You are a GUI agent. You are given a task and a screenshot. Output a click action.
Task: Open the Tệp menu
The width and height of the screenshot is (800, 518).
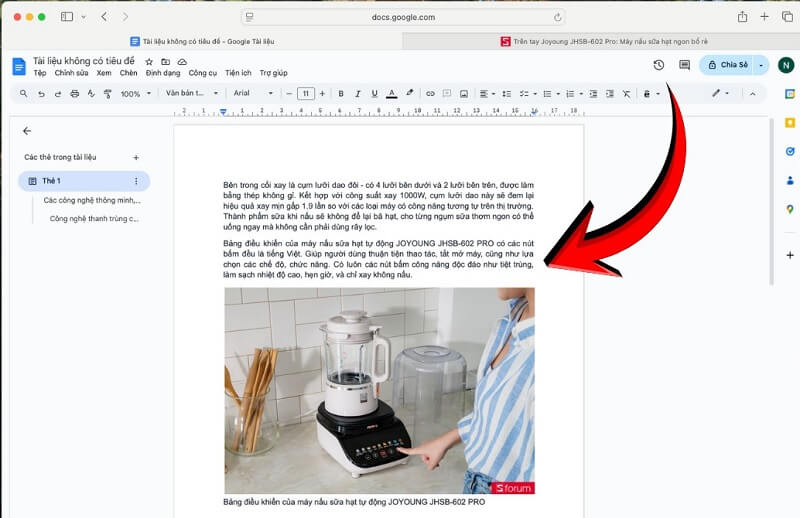click(40, 73)
